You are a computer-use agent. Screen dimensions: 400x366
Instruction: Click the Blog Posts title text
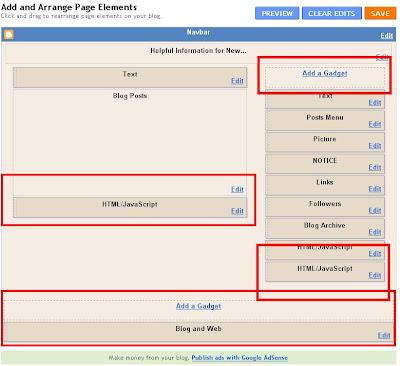[130, 96]
